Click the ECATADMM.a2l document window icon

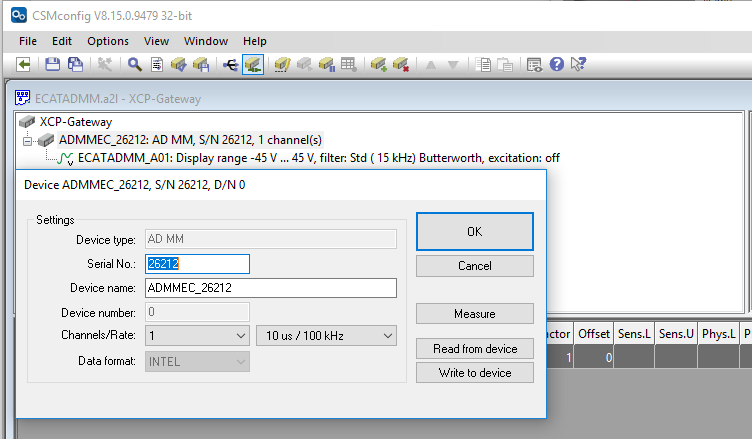23,98
